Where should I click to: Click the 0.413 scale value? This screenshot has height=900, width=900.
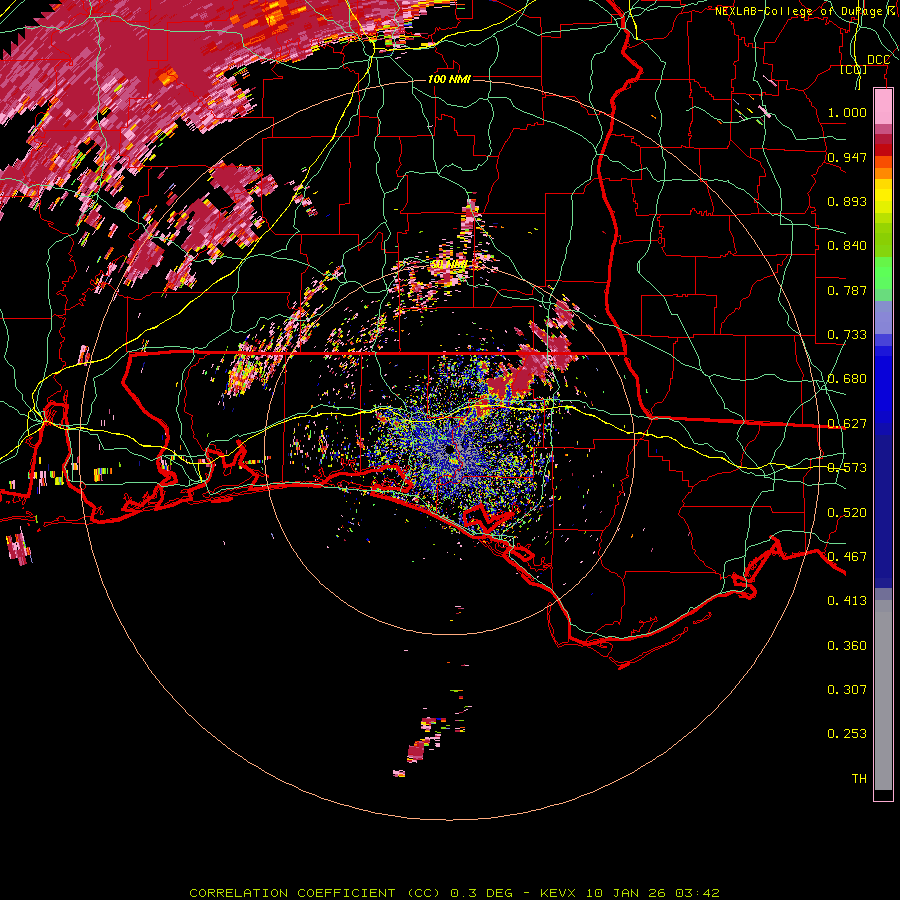coord(847,601)
